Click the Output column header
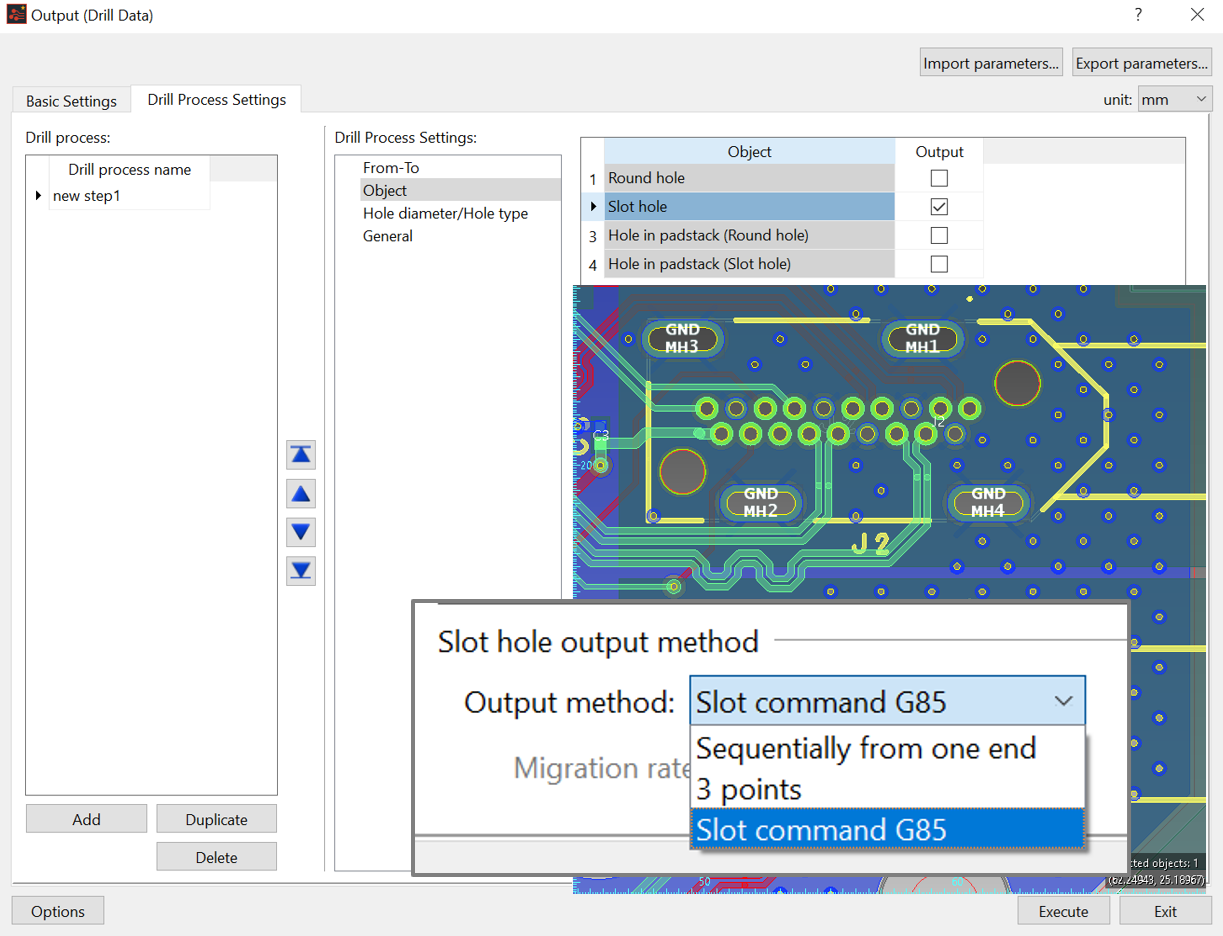Image resolution: width=1223 pixels, height=936 pixels. (x=939, y=151)
